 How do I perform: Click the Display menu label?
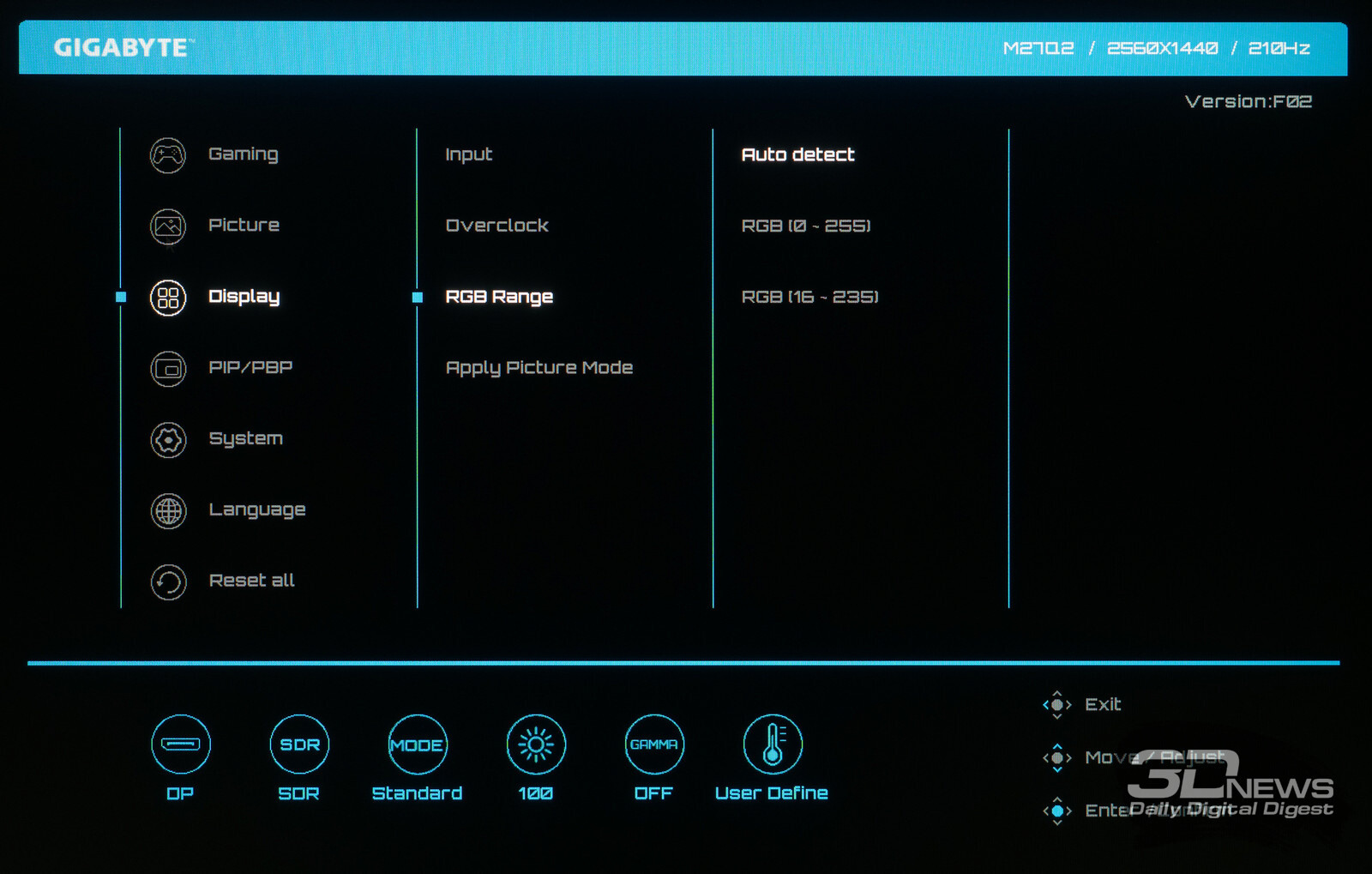point(244,297)
